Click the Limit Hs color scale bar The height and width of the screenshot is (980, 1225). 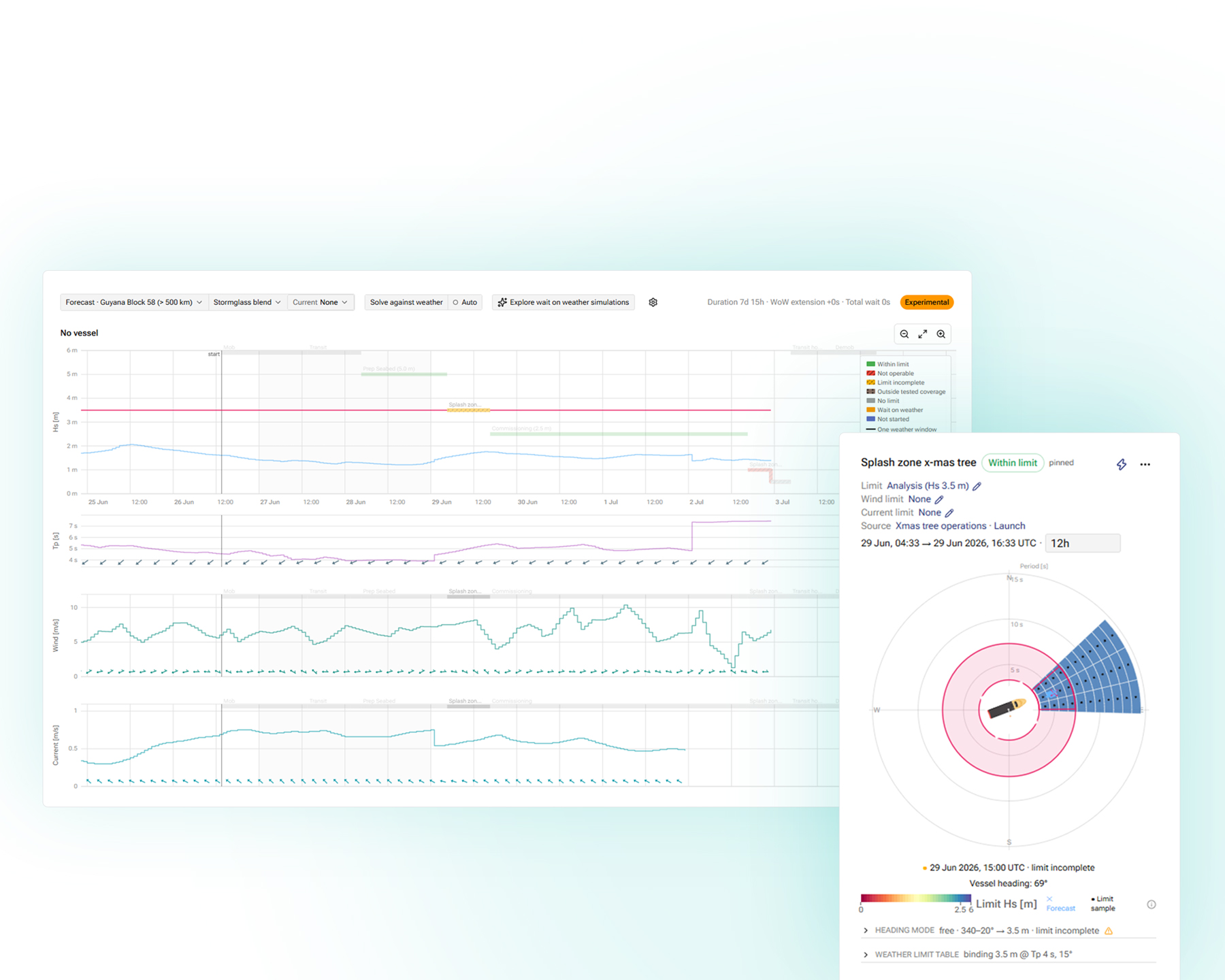pos(916,899)
